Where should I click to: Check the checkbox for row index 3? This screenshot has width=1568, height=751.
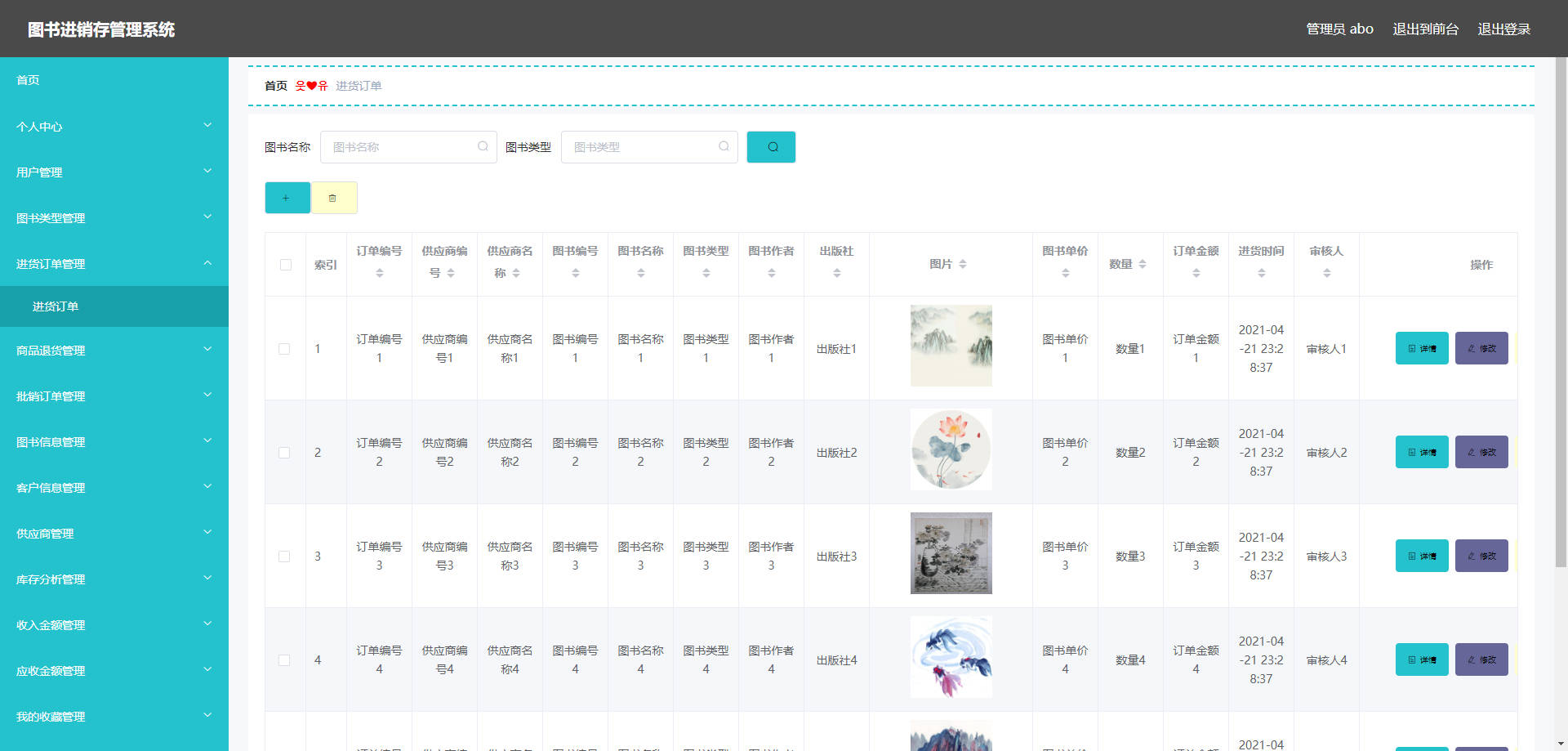pyautogui.click(x=284, y=557)
